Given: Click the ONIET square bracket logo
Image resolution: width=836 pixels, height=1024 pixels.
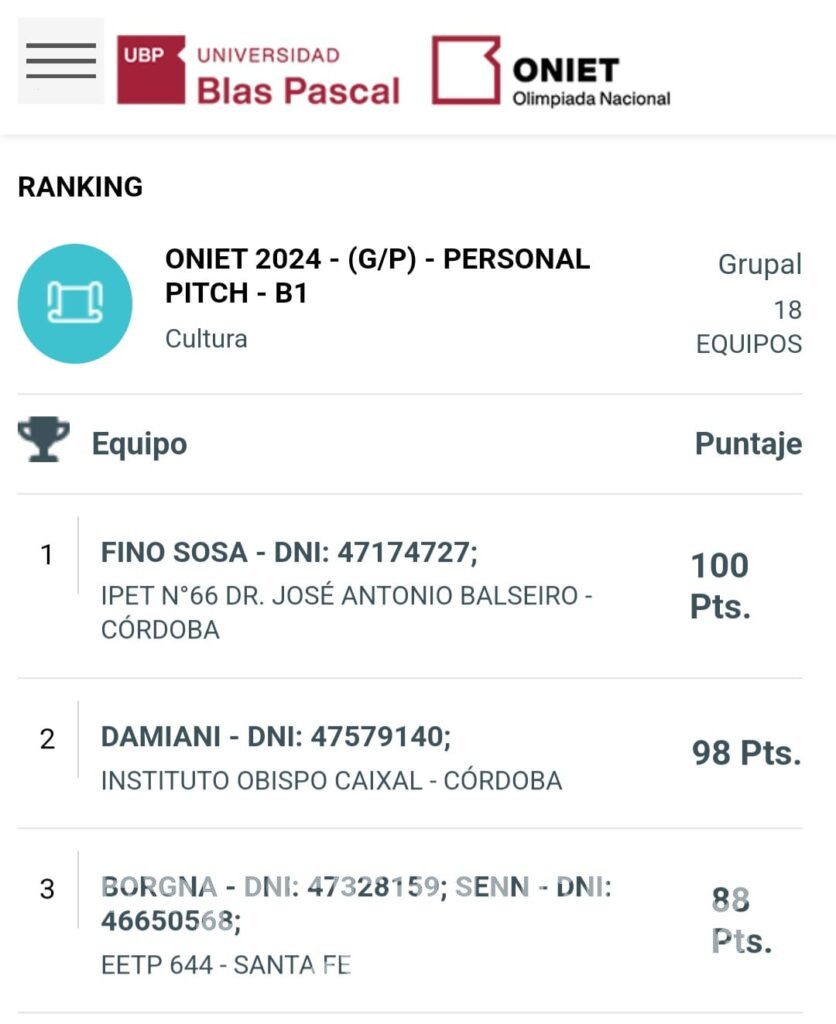Looking at the screenshot, I should point(466,70).
